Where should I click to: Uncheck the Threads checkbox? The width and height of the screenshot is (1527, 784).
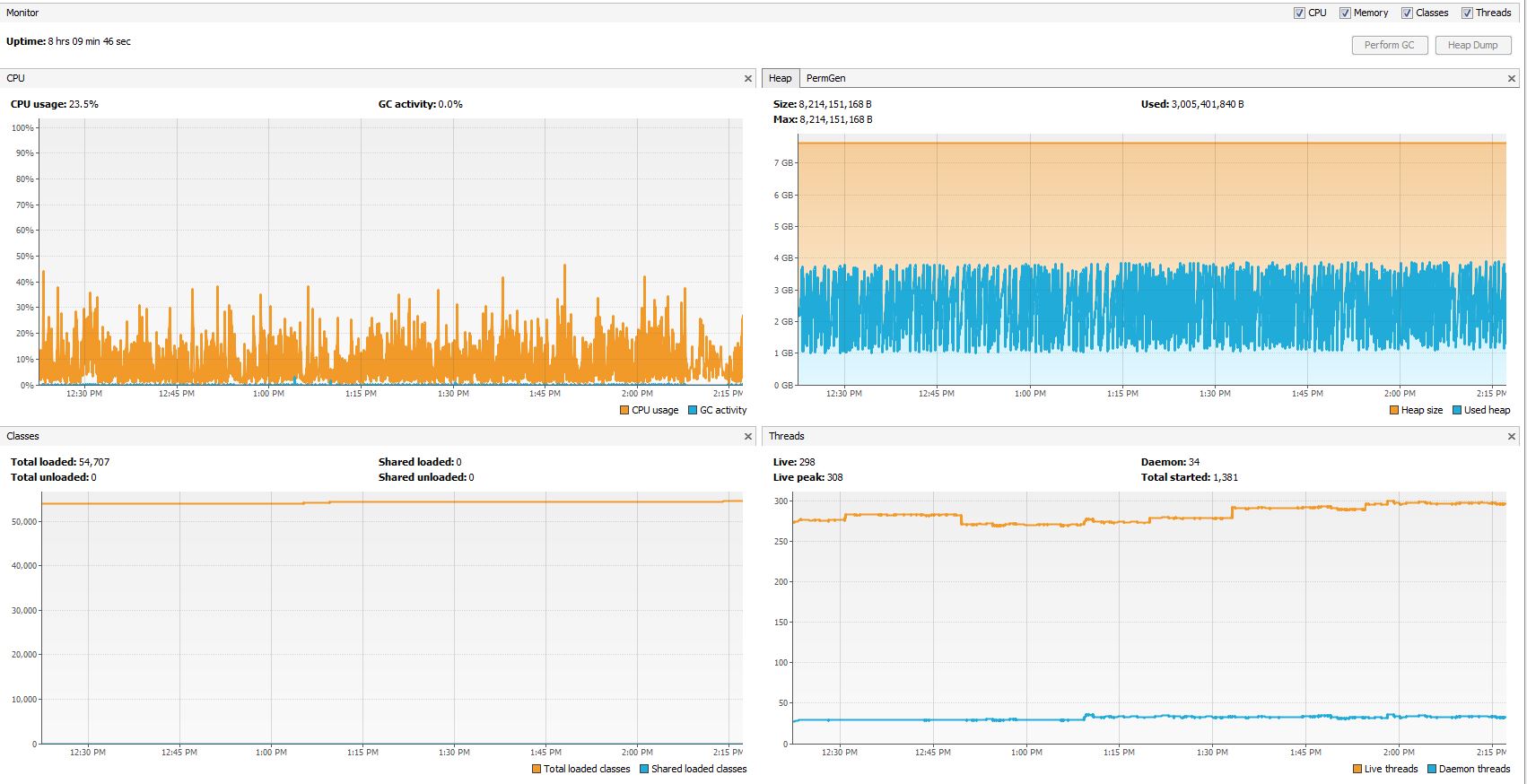point(1467,13)
